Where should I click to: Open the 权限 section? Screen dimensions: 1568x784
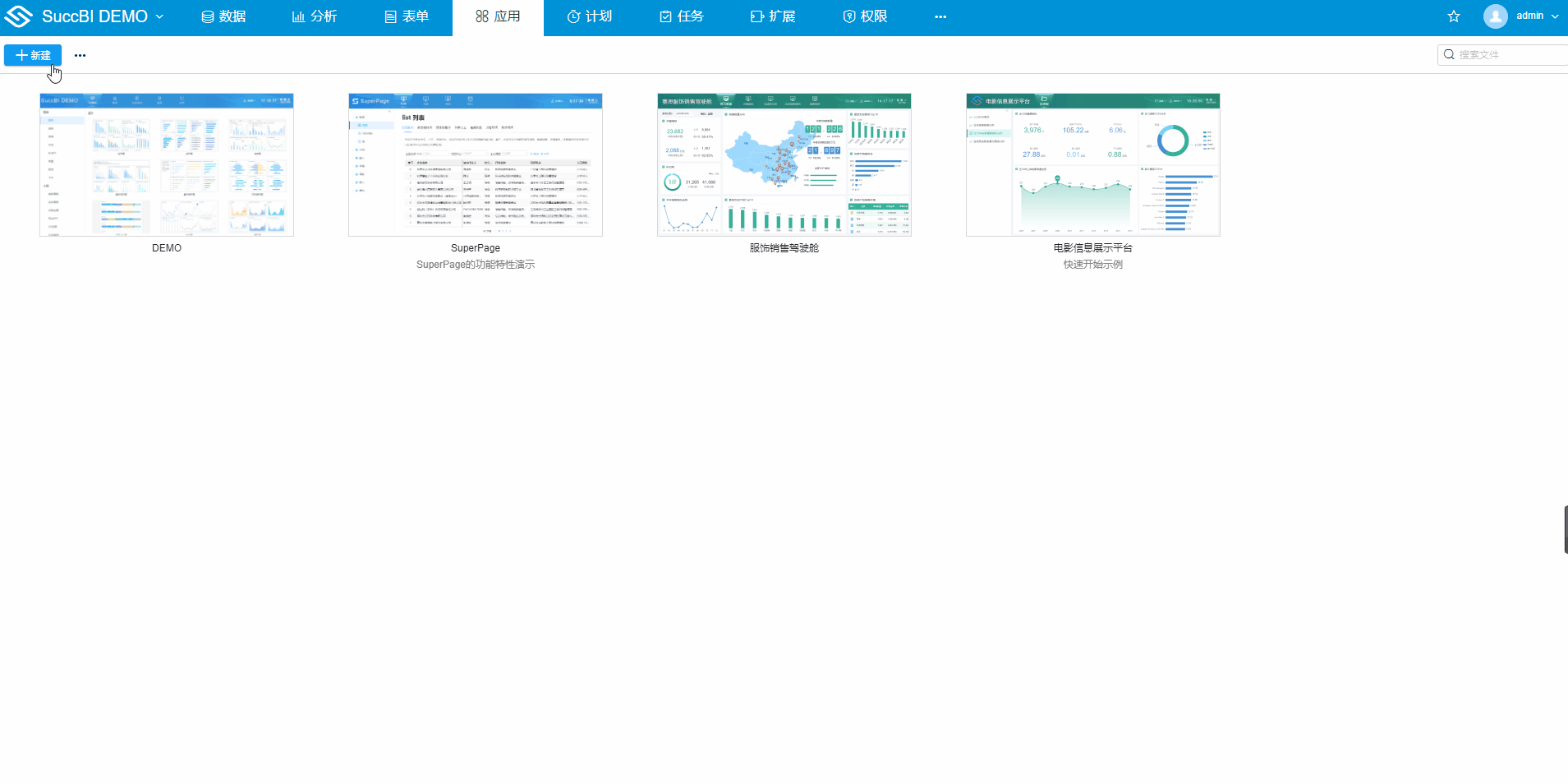coord(865,16)
